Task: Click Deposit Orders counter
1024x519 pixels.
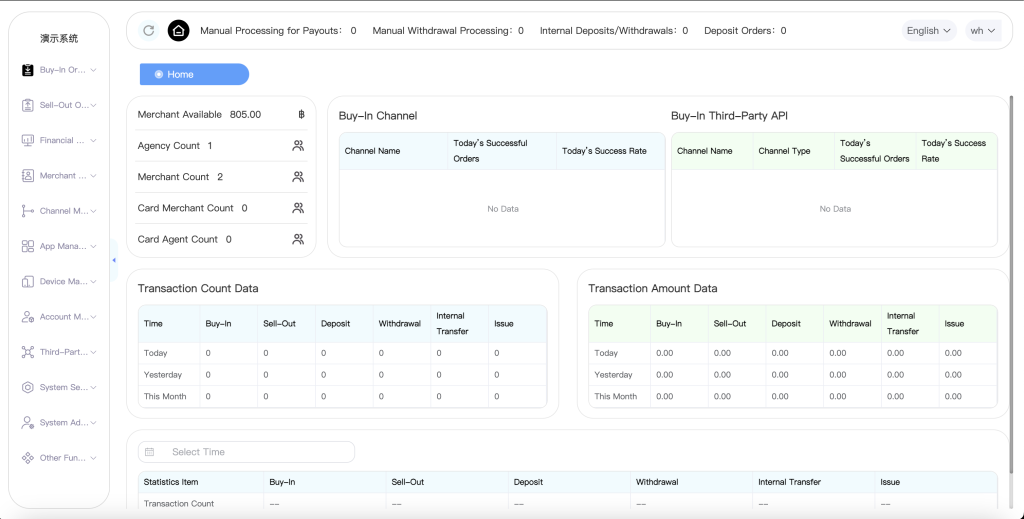Action: (x=745, y=31)
